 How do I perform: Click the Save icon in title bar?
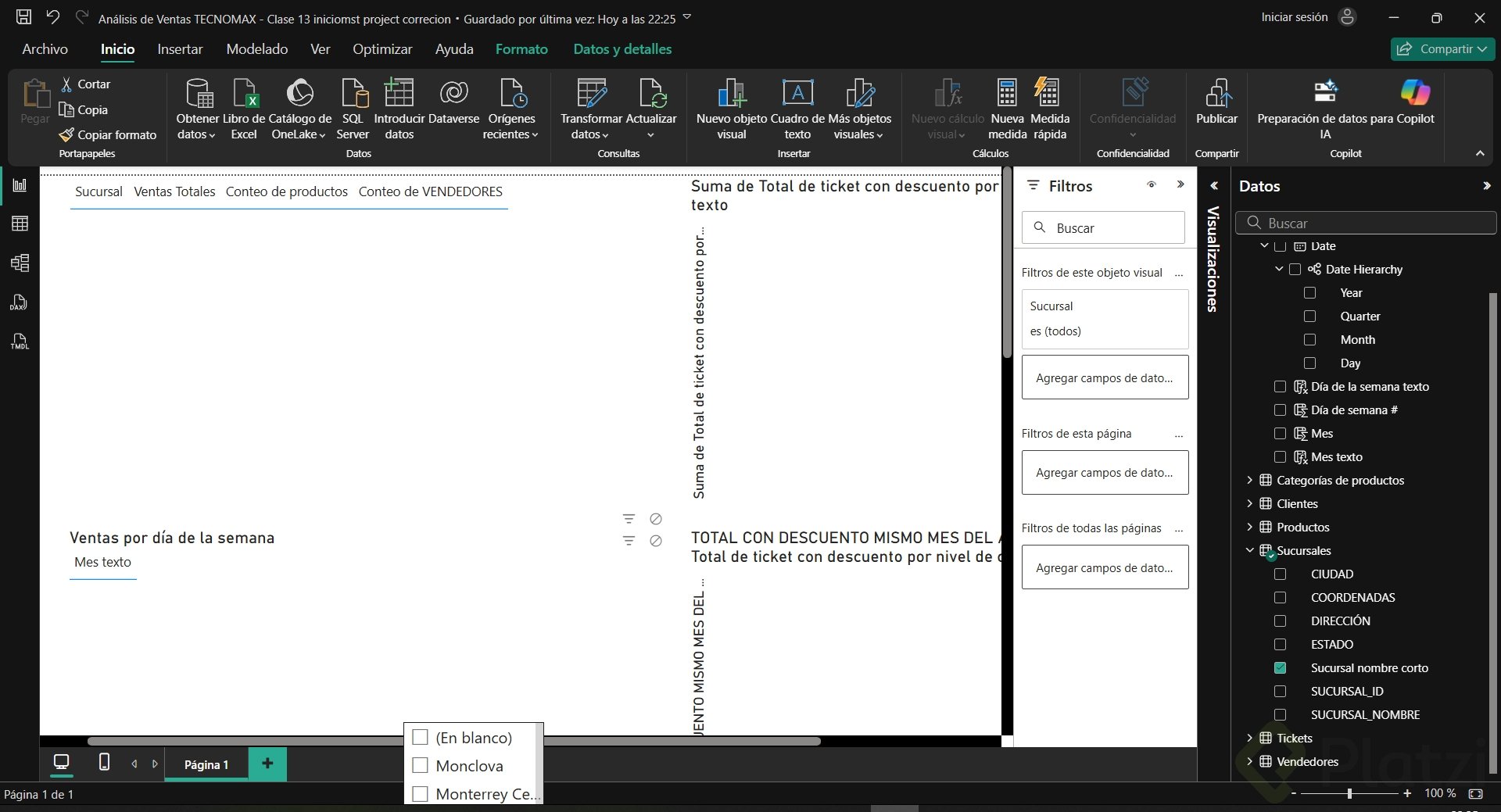click(x=24, y=17)
